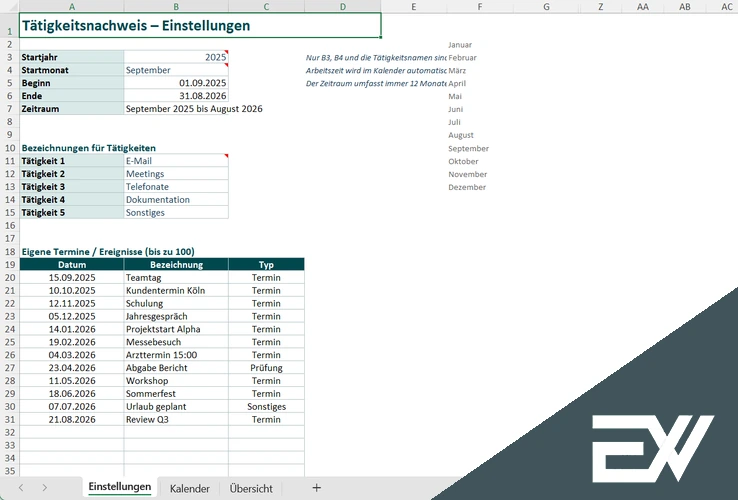The image size is (738, 500).
Task: Select row 32 header
Action: 10,432
